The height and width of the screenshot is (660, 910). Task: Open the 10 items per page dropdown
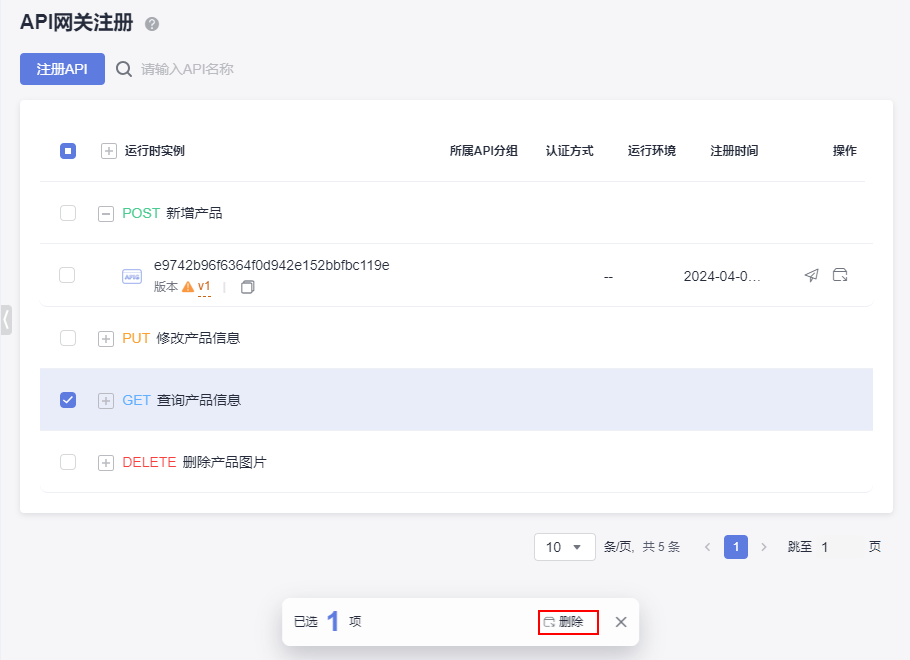[x=565, y=547]
